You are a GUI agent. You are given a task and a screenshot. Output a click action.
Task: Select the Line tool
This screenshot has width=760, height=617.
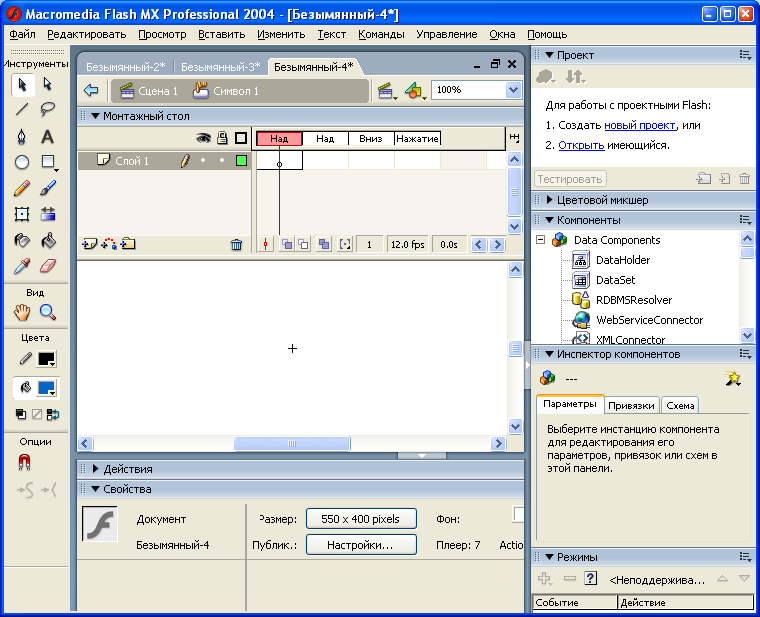(x=22, y=110)
